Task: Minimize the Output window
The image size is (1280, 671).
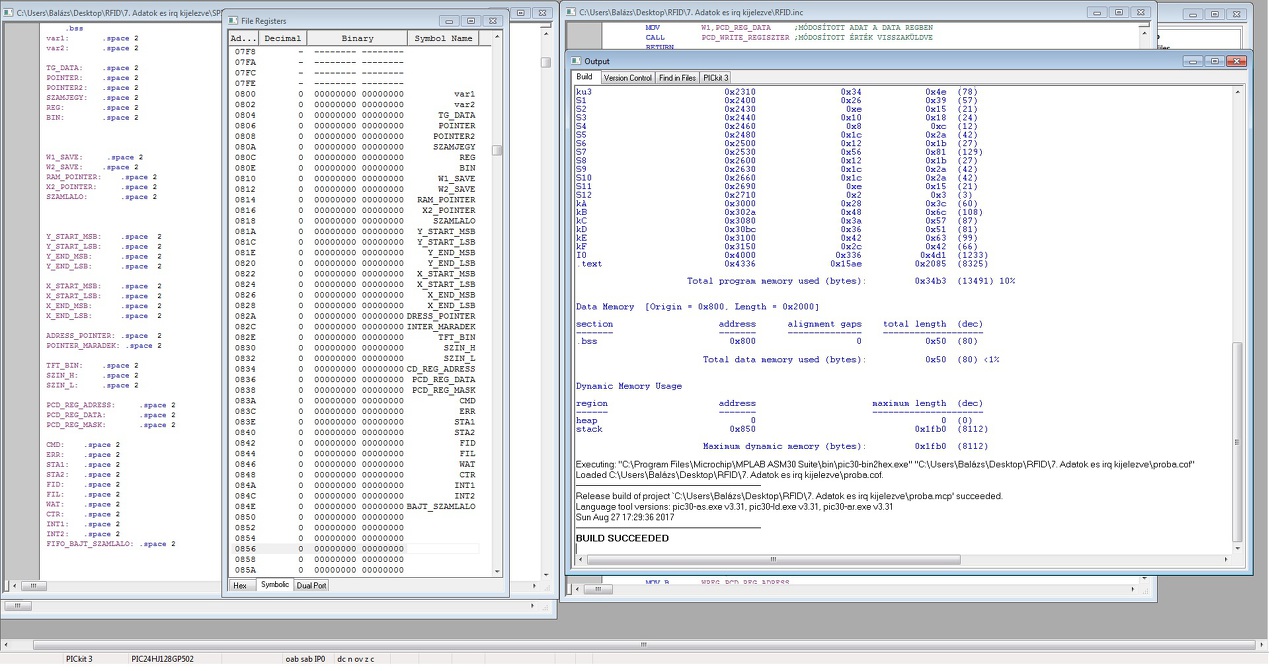Action: click(1192, 61)
